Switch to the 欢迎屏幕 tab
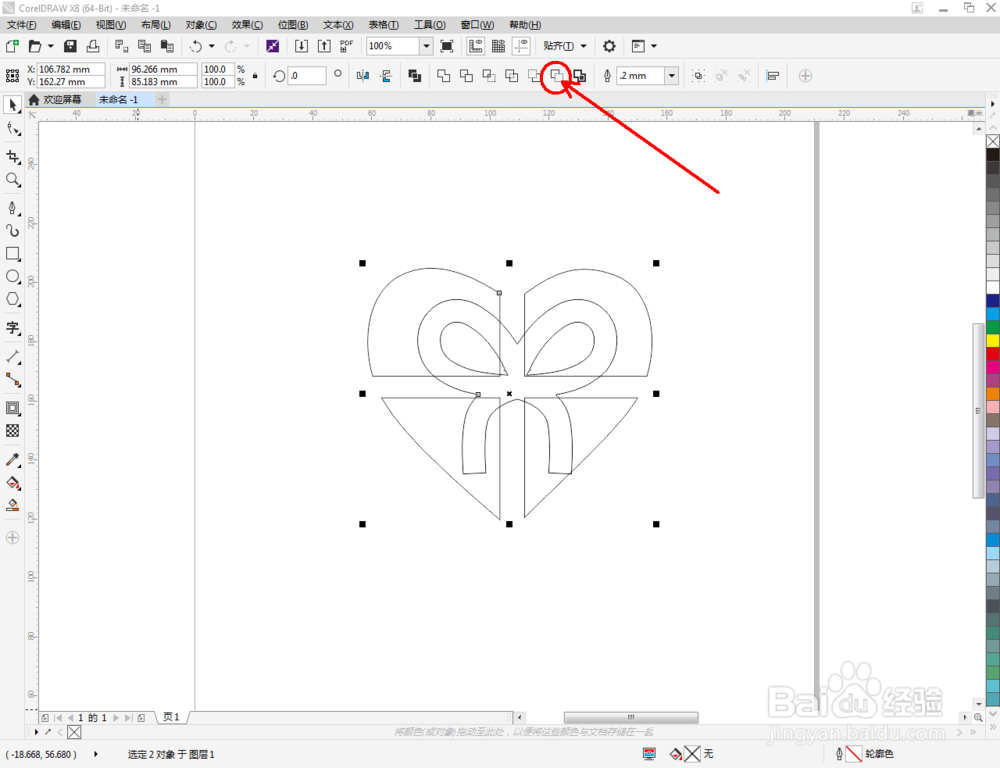Screen dimensions: 1000x768 pos(56,100)
